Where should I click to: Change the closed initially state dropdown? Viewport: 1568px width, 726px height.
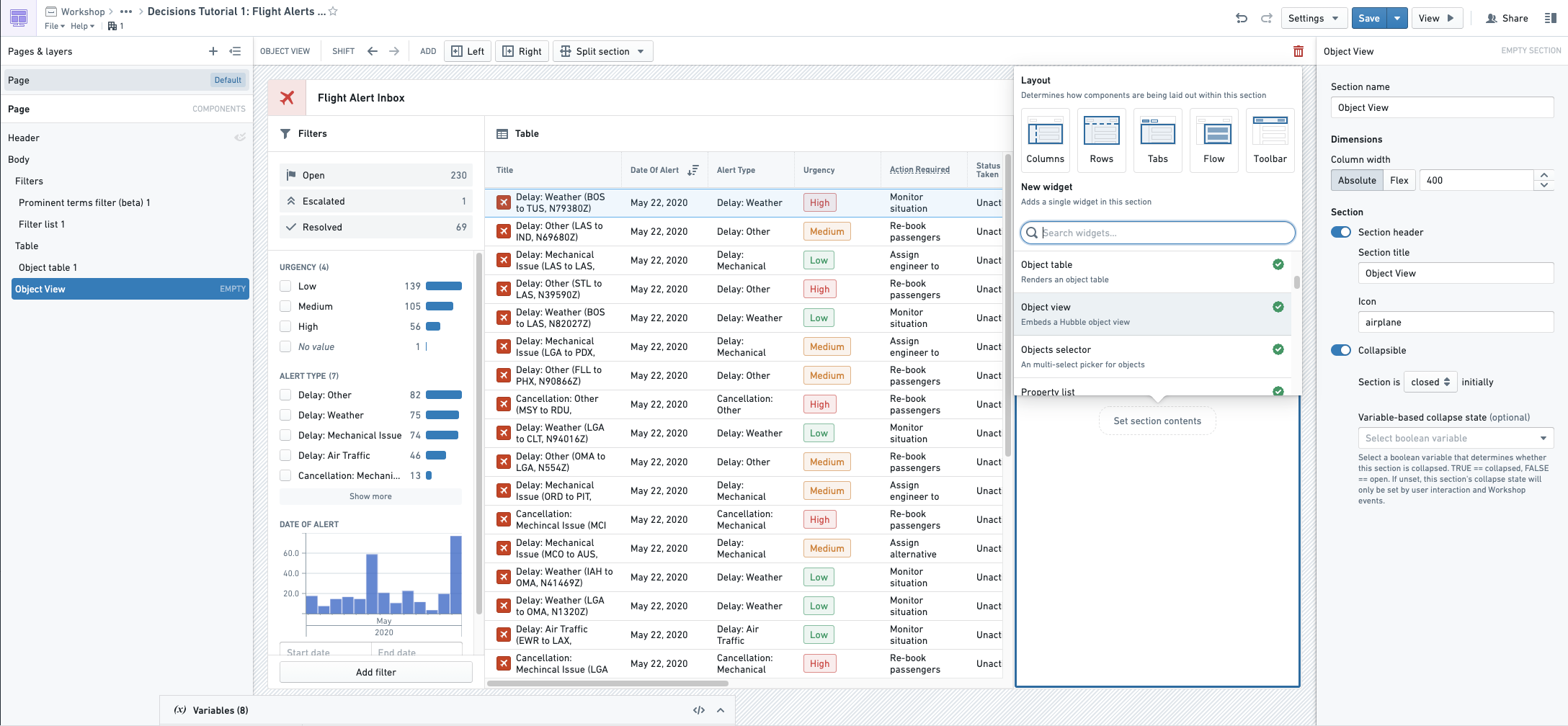pos(1430,382)
